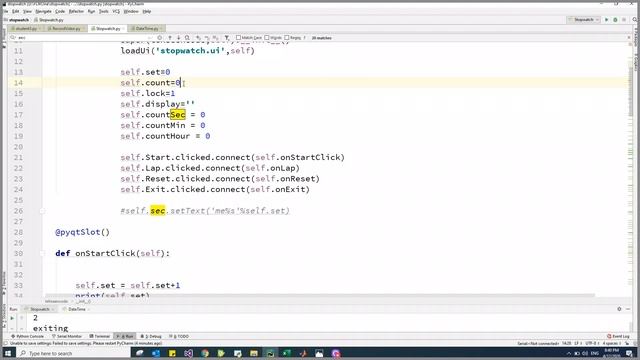The image size is (640, 360).
Task: Switch to the DateTime.py editor tab
Action: coord(147,29)
